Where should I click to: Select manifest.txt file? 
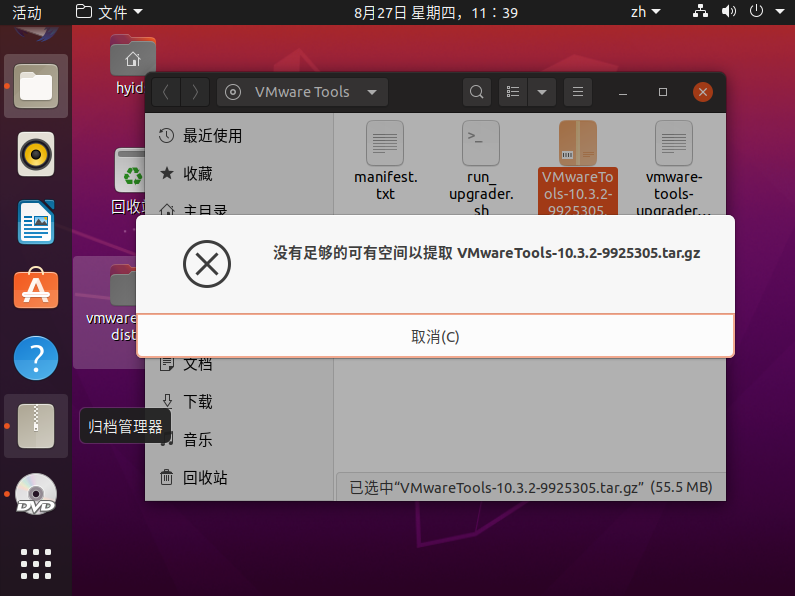point(385,161)
